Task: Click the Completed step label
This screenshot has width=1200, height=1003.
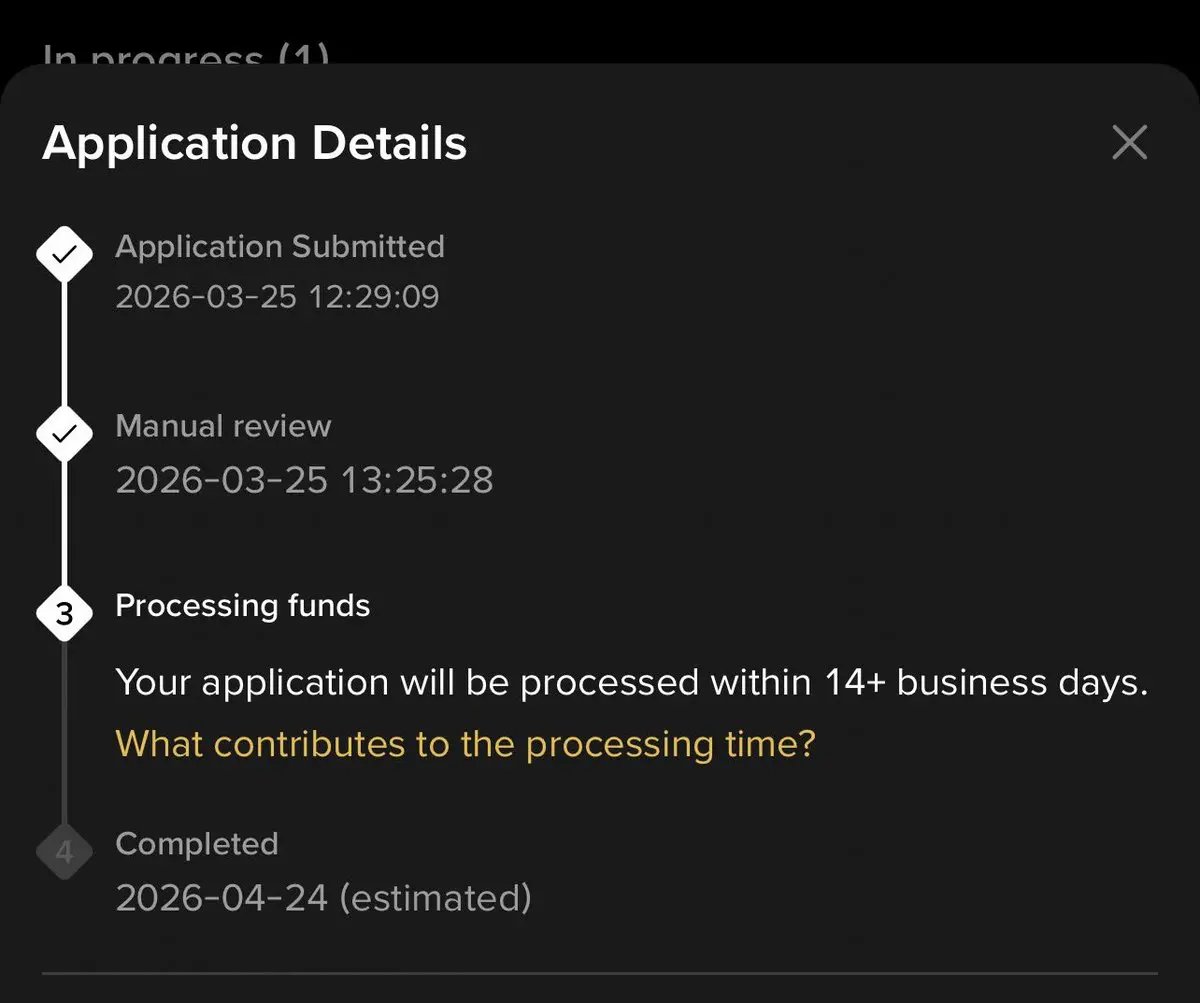Action: click(x=197, y=843)
